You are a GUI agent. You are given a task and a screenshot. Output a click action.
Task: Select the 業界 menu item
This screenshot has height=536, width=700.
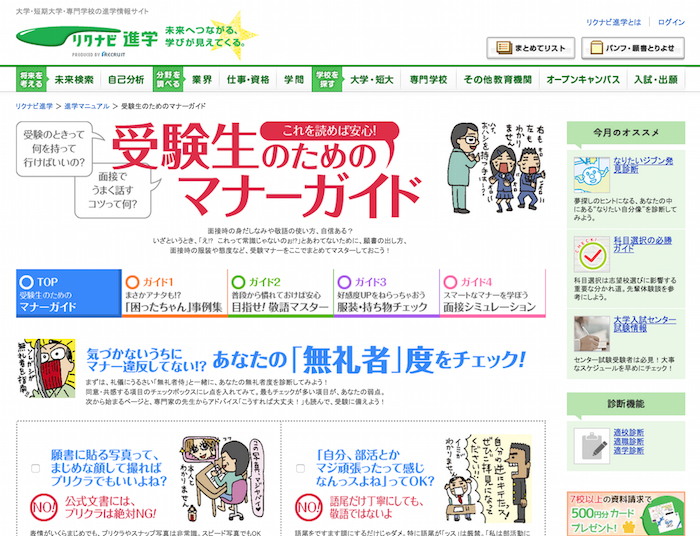tap(202, 80)
